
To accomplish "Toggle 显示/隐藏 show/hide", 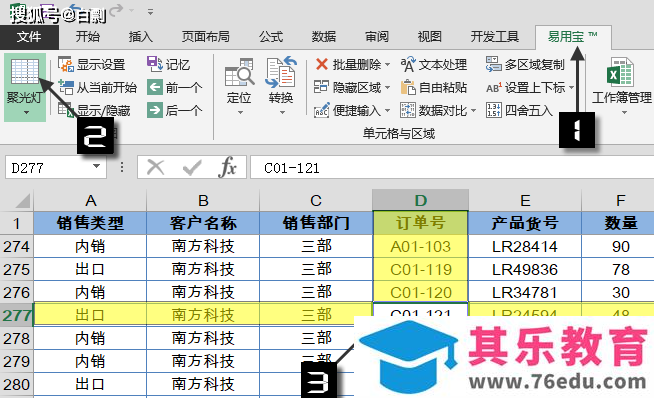I will [x=94, y=111].
